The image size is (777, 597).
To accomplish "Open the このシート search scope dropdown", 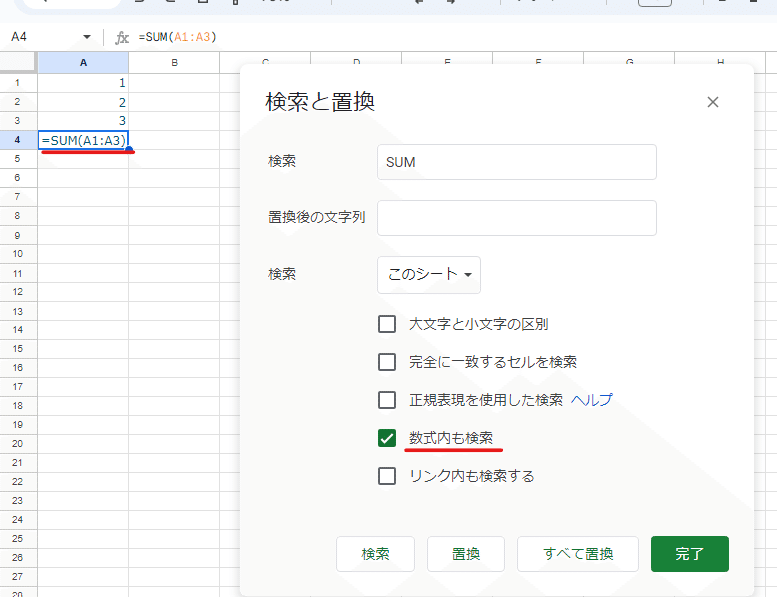I will [x=429, y=274].
